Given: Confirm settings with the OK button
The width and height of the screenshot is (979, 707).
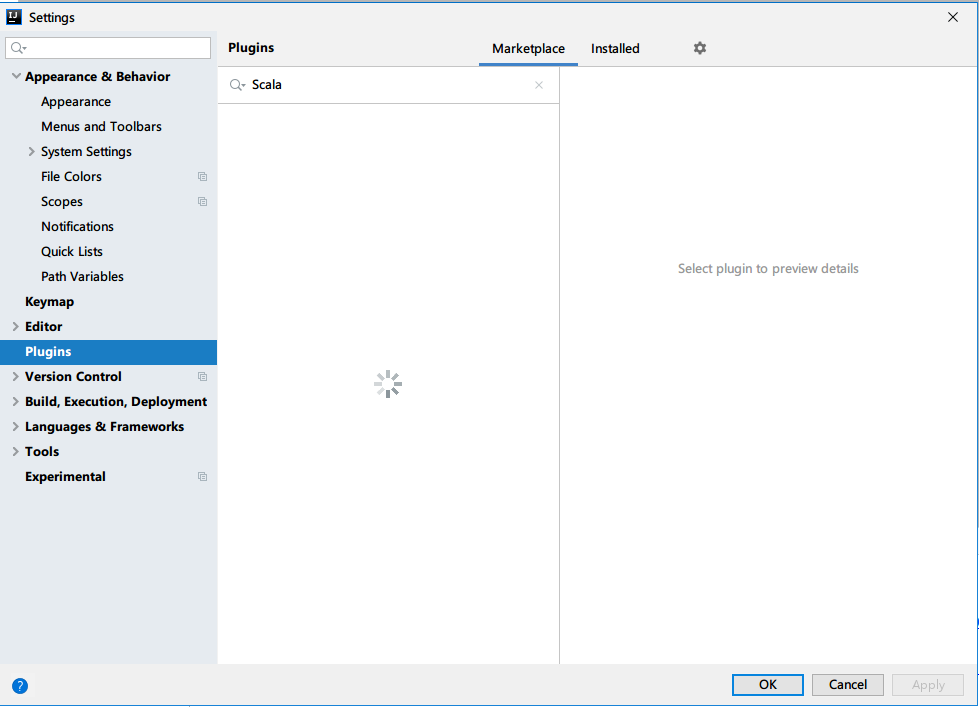Looking at the screenshot, I should (767, 685).
